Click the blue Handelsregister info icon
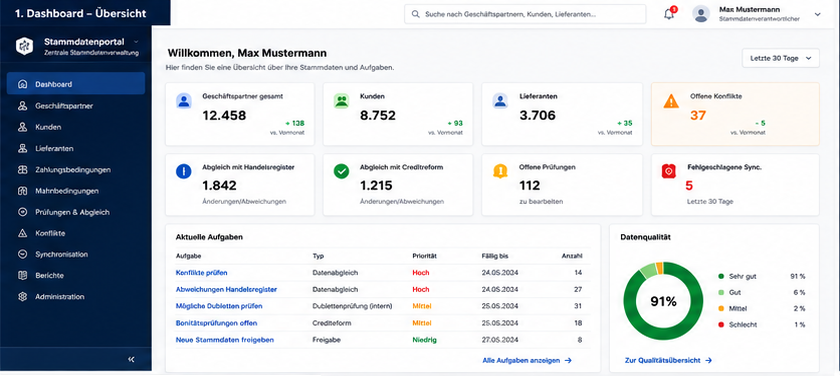 pyautogui.click(x=183, y=171)
